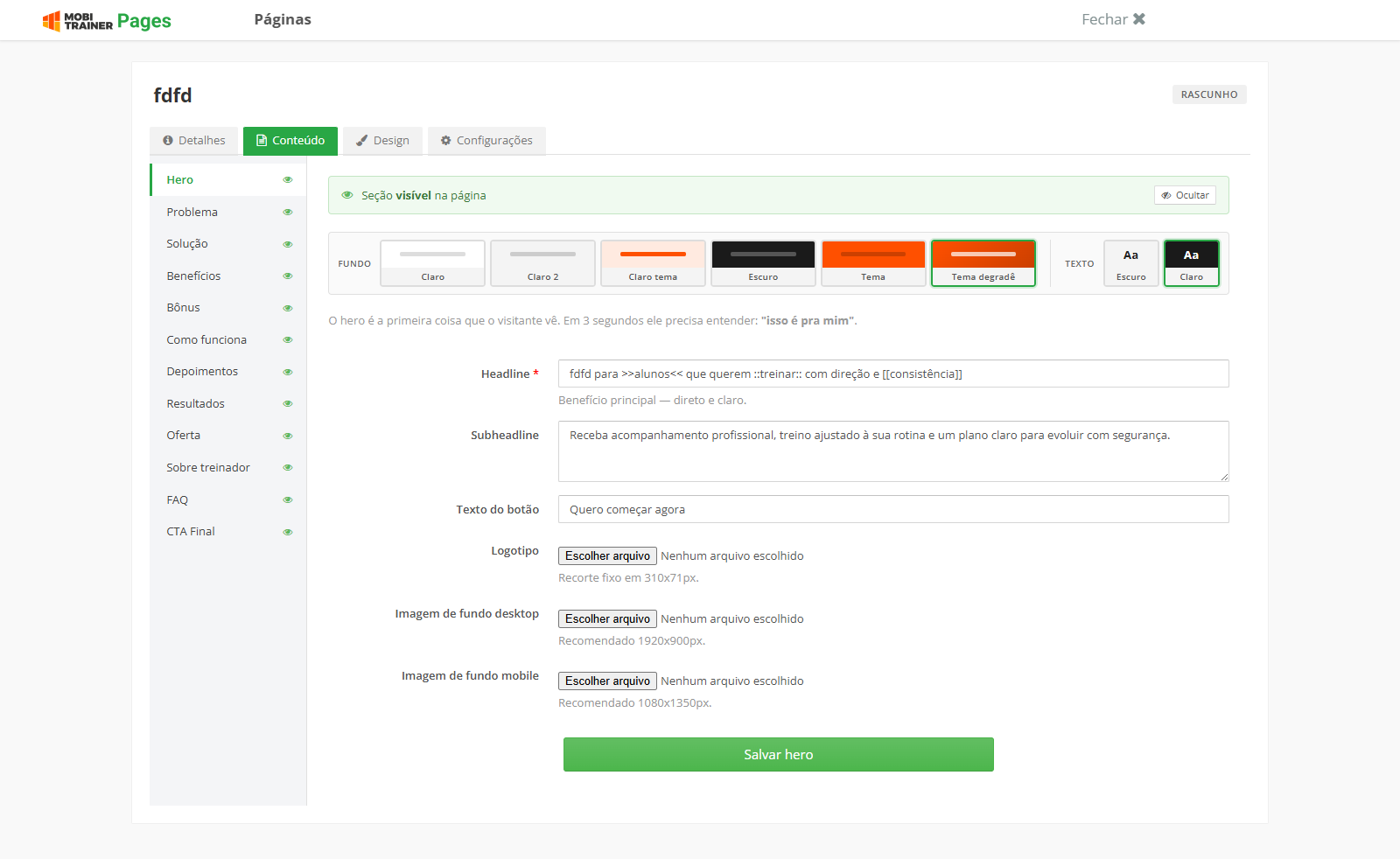The width and height of the screenshot is (1400, 859).
Task: Toggle visibility eye for Problema section
Action: [288, 213]
